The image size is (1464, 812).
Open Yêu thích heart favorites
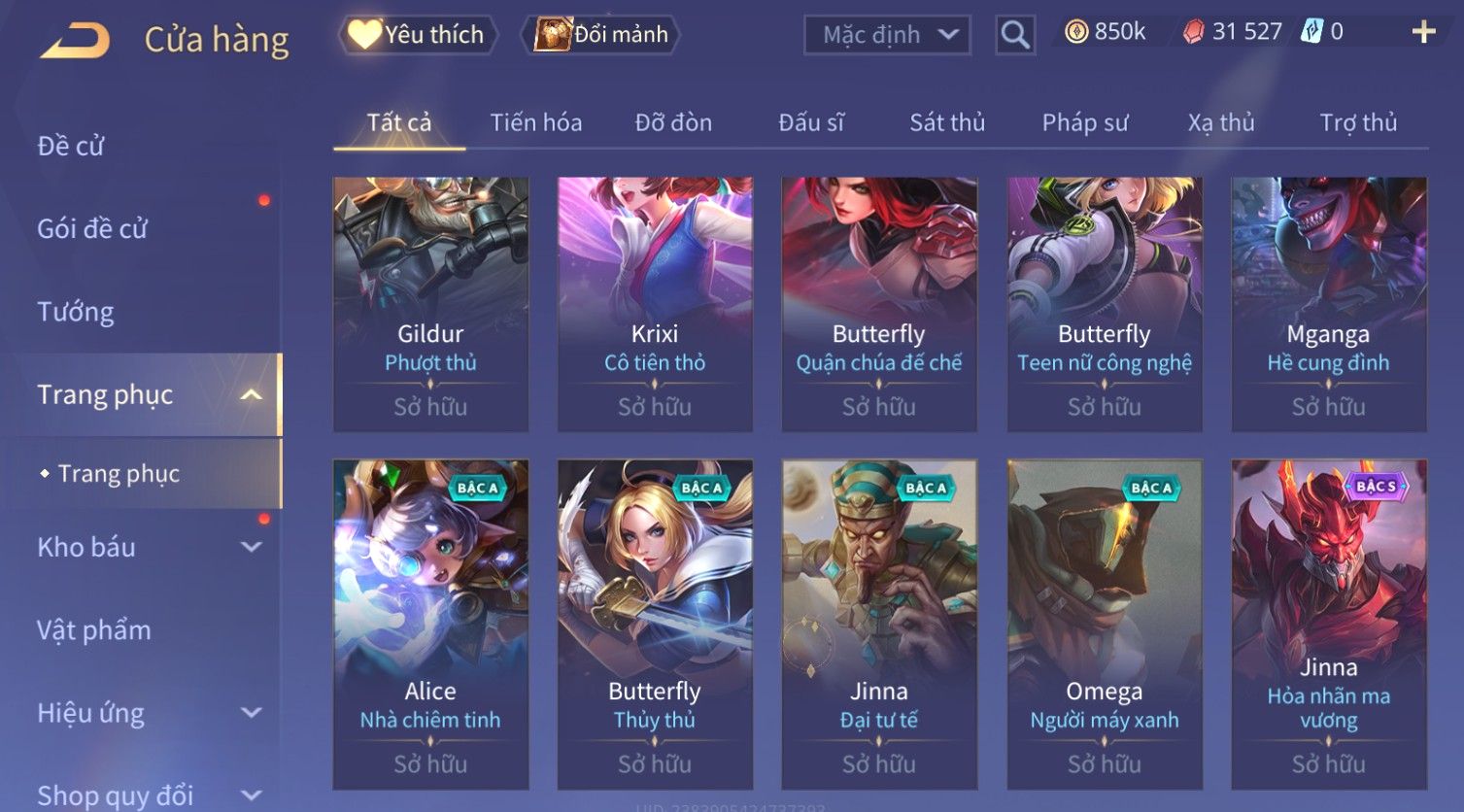pyautogui.click(x=418, y=35)
